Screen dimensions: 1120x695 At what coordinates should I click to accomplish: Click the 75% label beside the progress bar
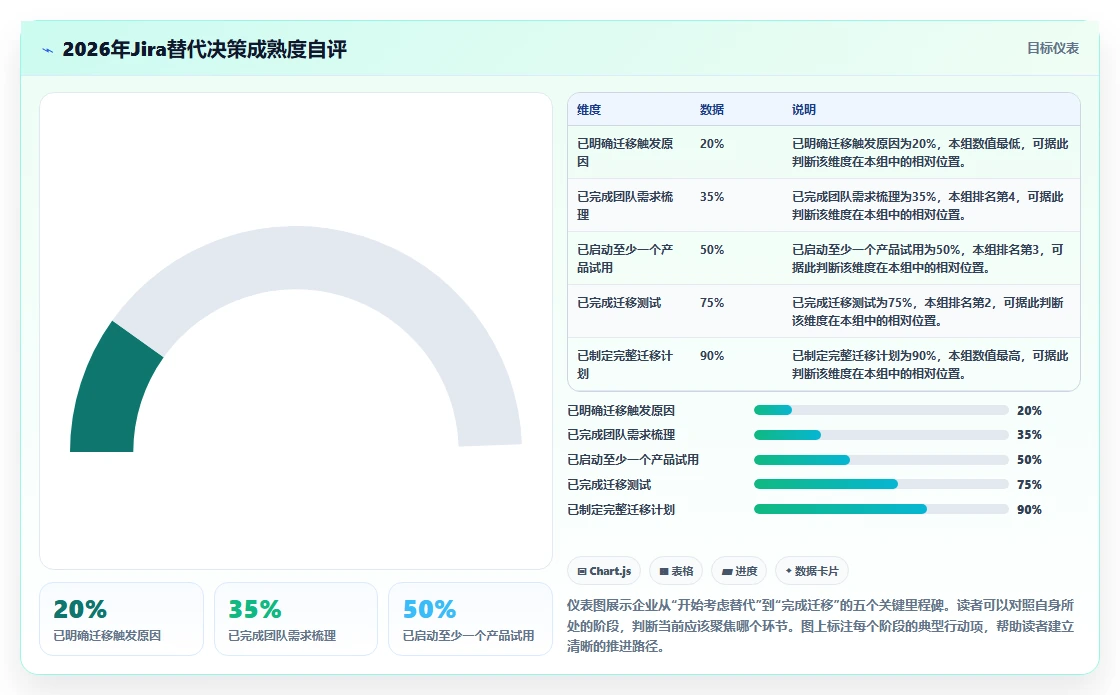tap(1029, 484)
